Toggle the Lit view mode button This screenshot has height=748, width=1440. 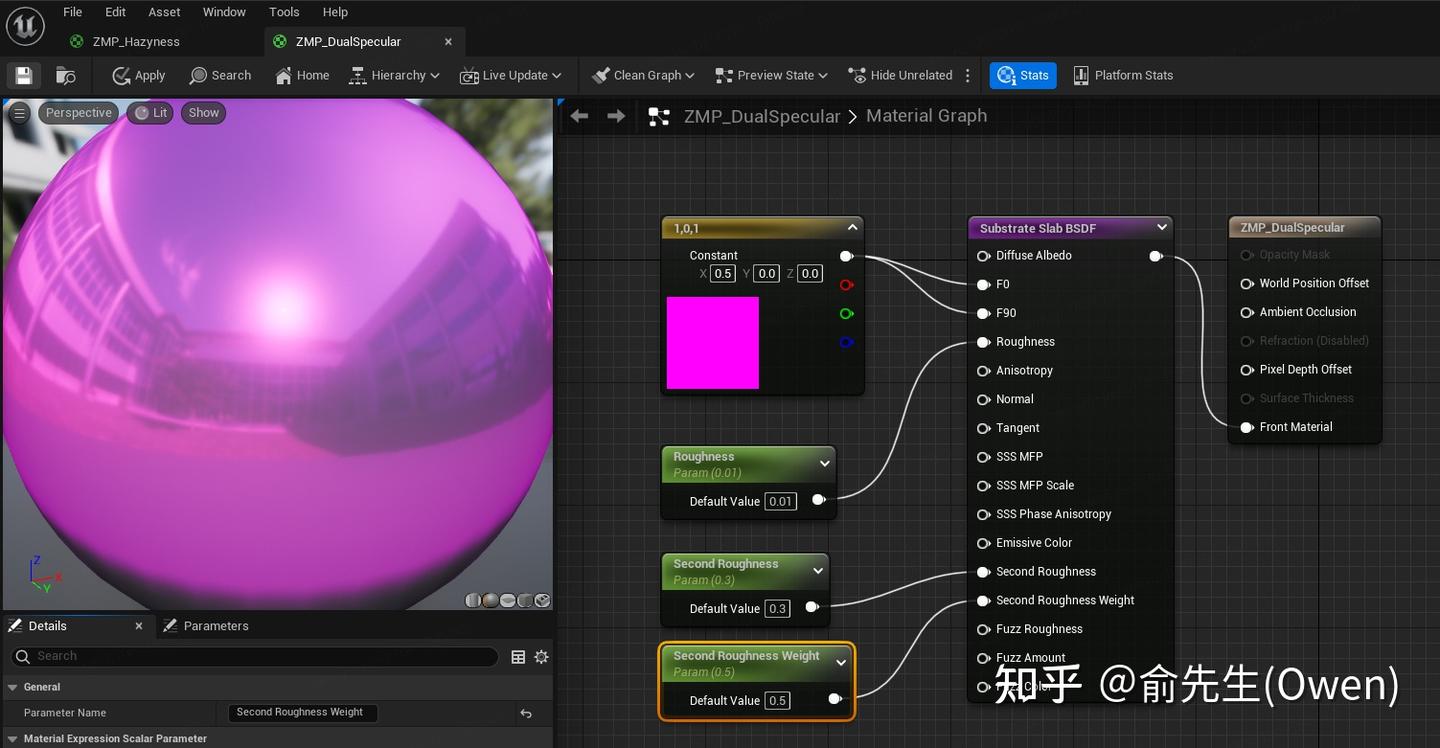point(151,113)
